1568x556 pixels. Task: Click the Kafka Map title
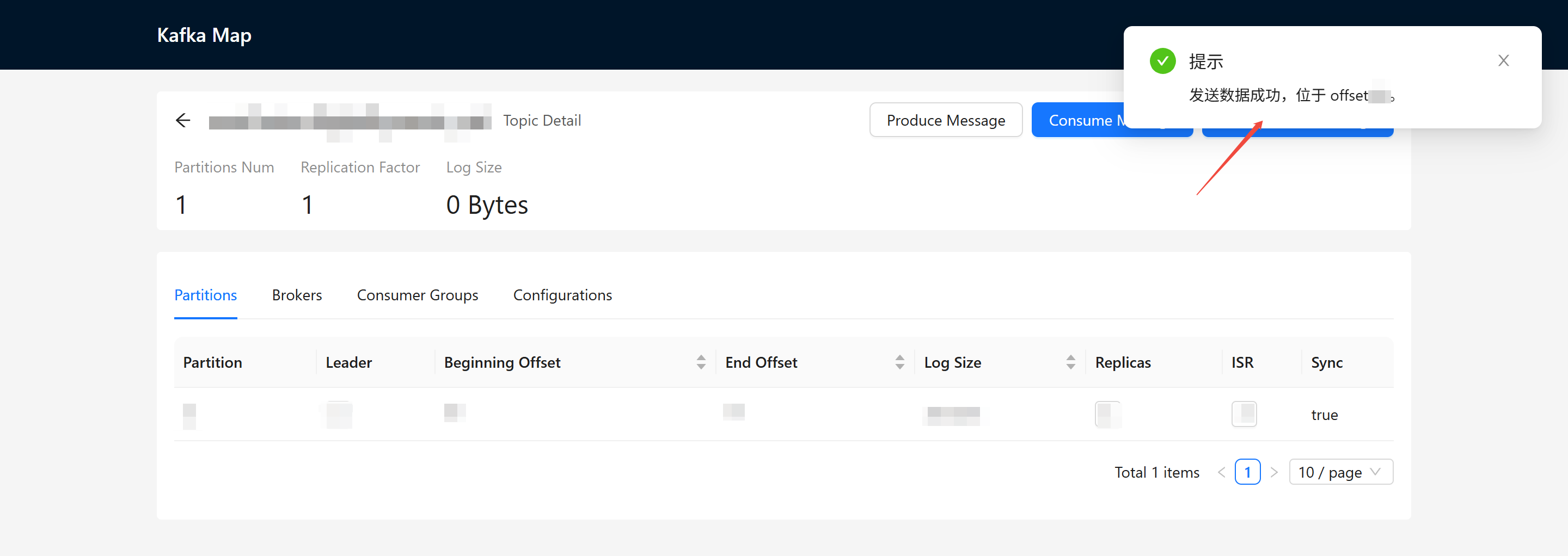point(204,35)
